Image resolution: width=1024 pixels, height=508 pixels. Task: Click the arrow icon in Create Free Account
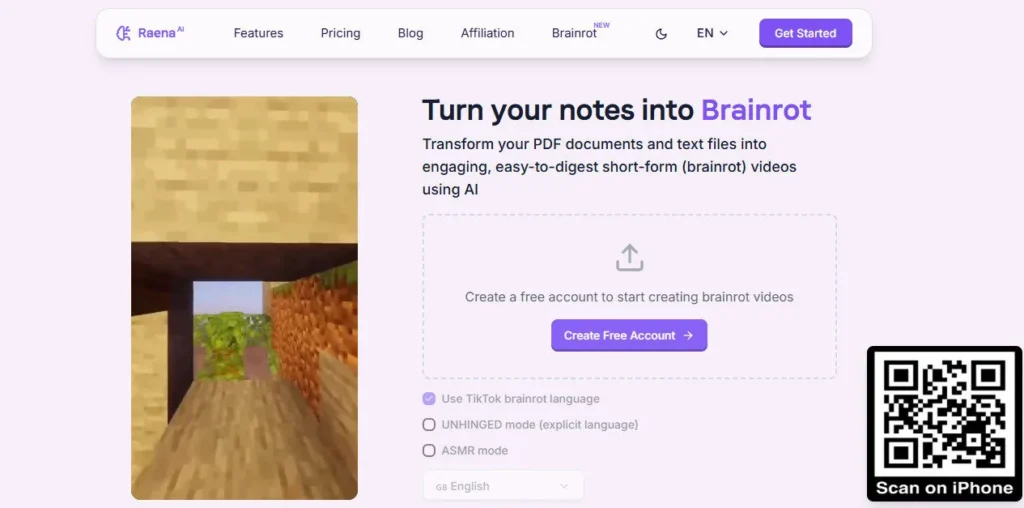coord(688,336)
